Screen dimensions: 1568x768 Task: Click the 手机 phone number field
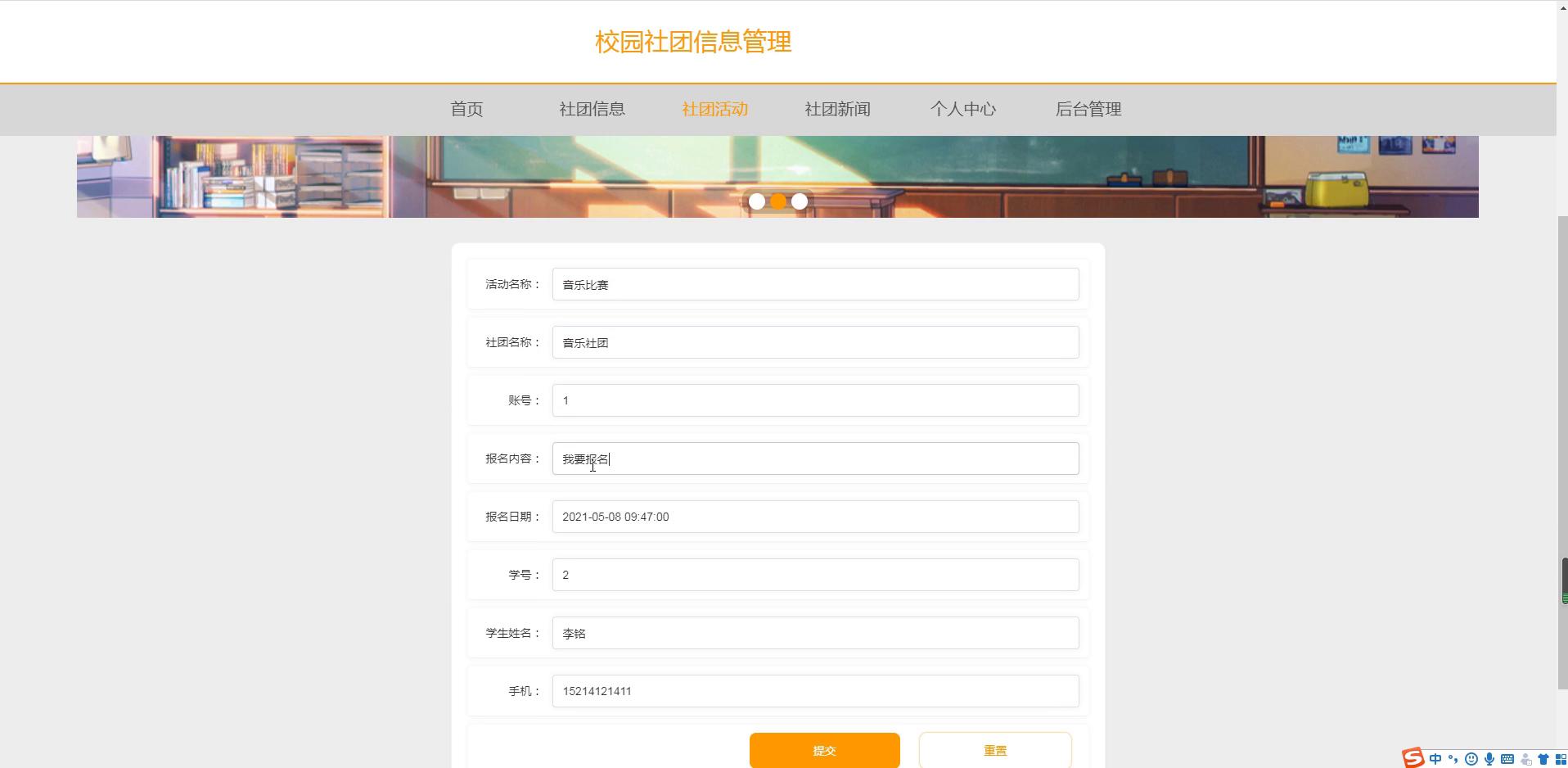[x=815, y=691]
